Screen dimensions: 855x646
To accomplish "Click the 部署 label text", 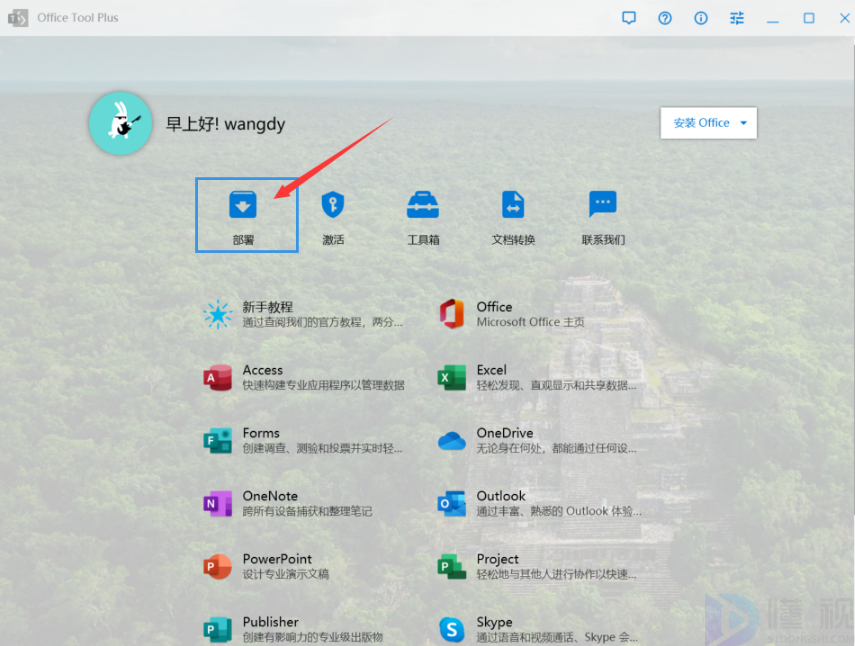I will 243,240.
